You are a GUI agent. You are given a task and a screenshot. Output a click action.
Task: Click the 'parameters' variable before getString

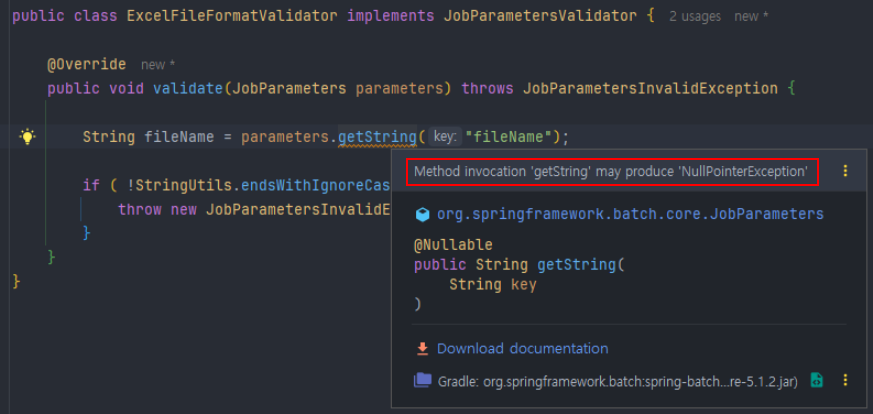[x=286, y=137]
